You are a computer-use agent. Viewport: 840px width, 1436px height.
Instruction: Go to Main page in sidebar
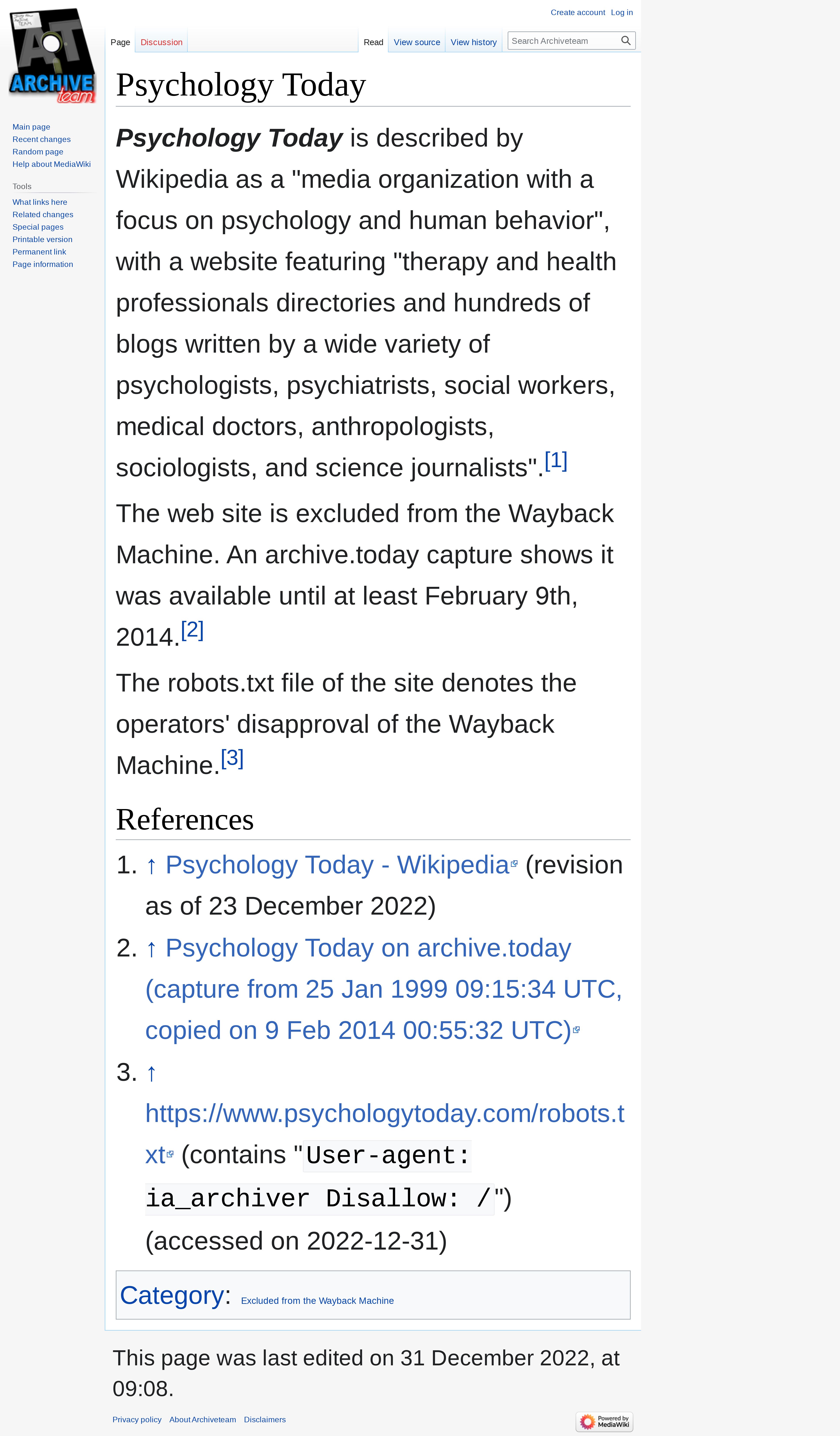point(31,127)
